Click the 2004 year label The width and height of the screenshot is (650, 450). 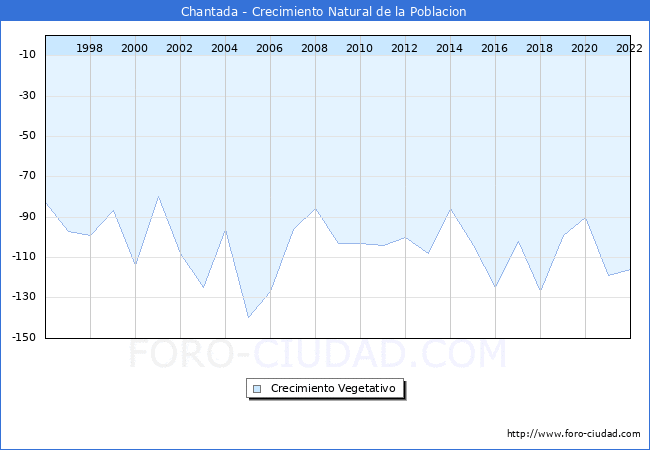(x=224, y=48)
